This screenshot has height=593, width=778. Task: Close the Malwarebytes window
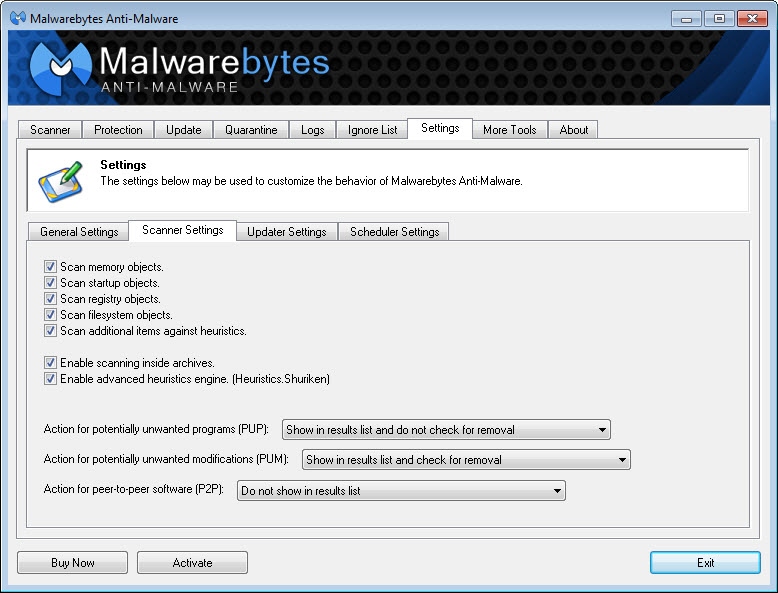752,19
